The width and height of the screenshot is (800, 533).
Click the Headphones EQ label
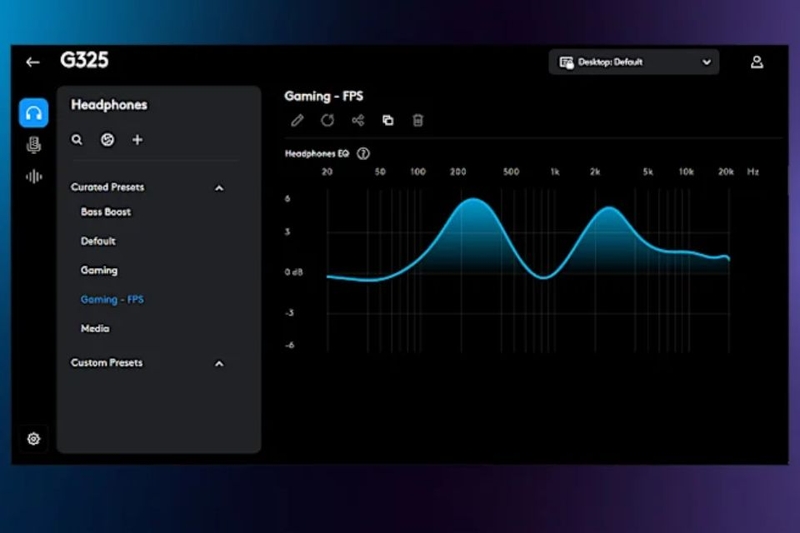click(317, 154)
